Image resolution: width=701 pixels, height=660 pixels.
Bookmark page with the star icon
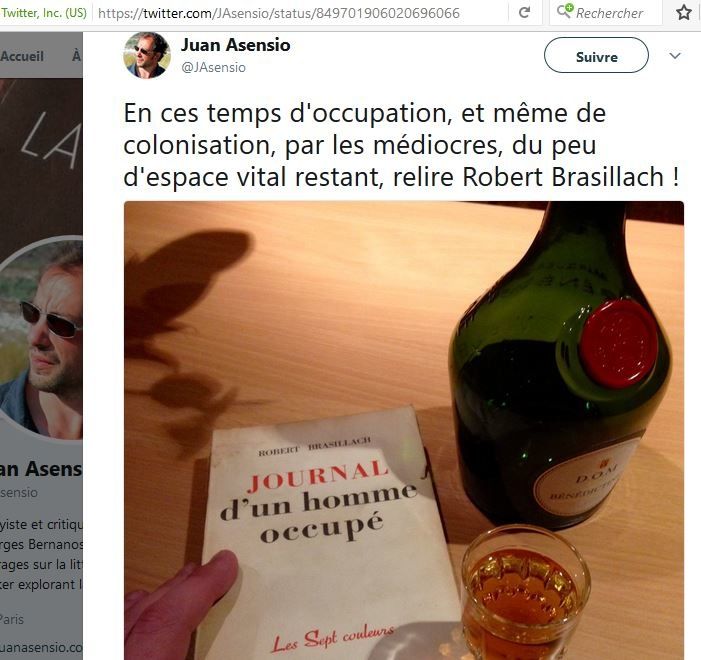coord(684,13)
